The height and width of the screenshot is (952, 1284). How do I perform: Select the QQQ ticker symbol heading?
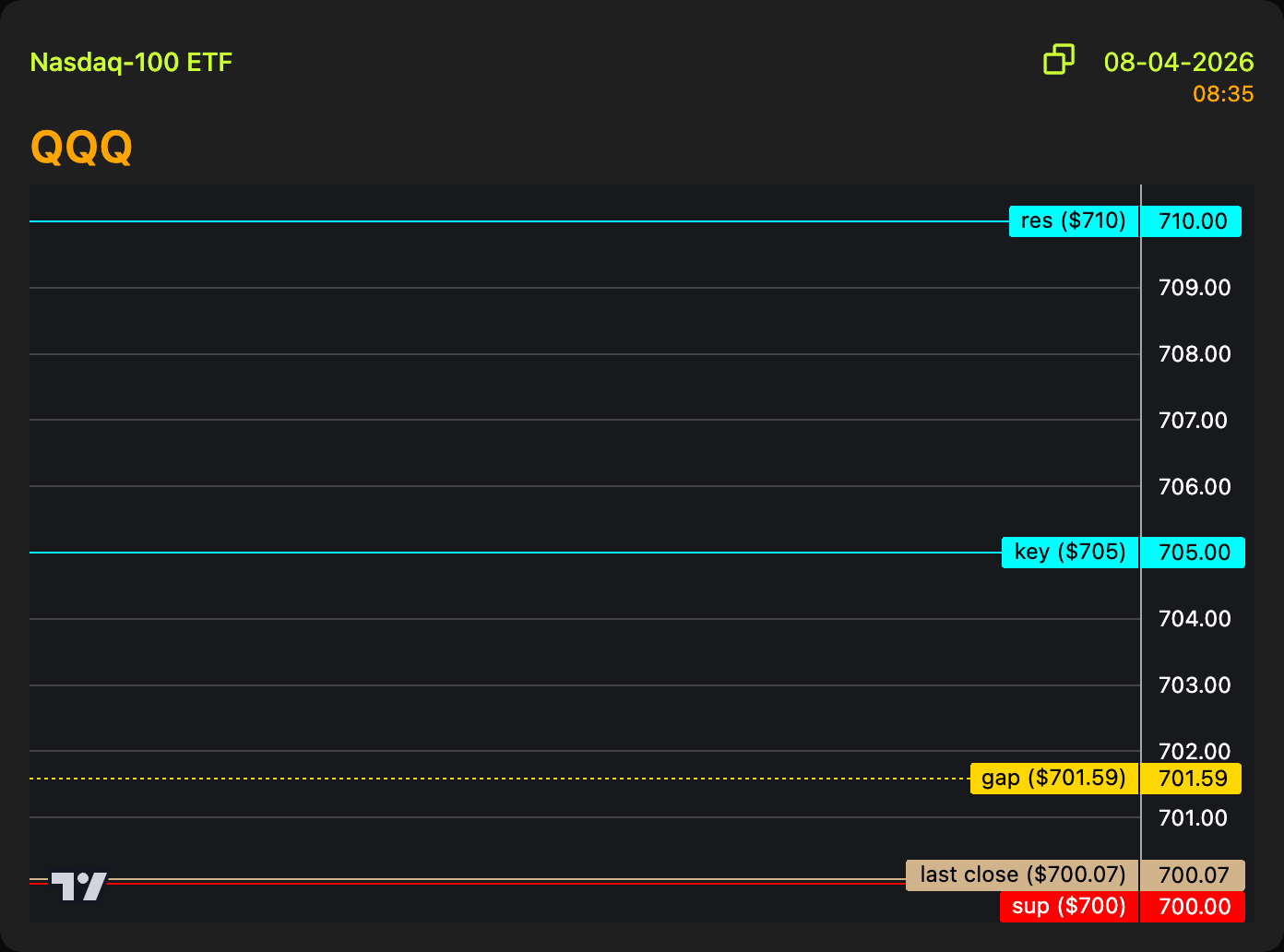pos(81,146)
